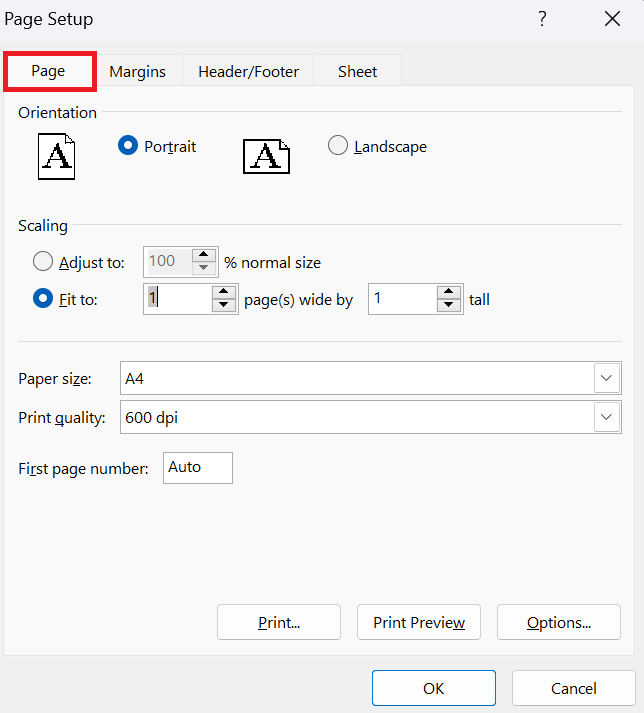Open Print Preview
Image resolution: width=644 pixels, height=713 pixels.
[x=419, y=622]
